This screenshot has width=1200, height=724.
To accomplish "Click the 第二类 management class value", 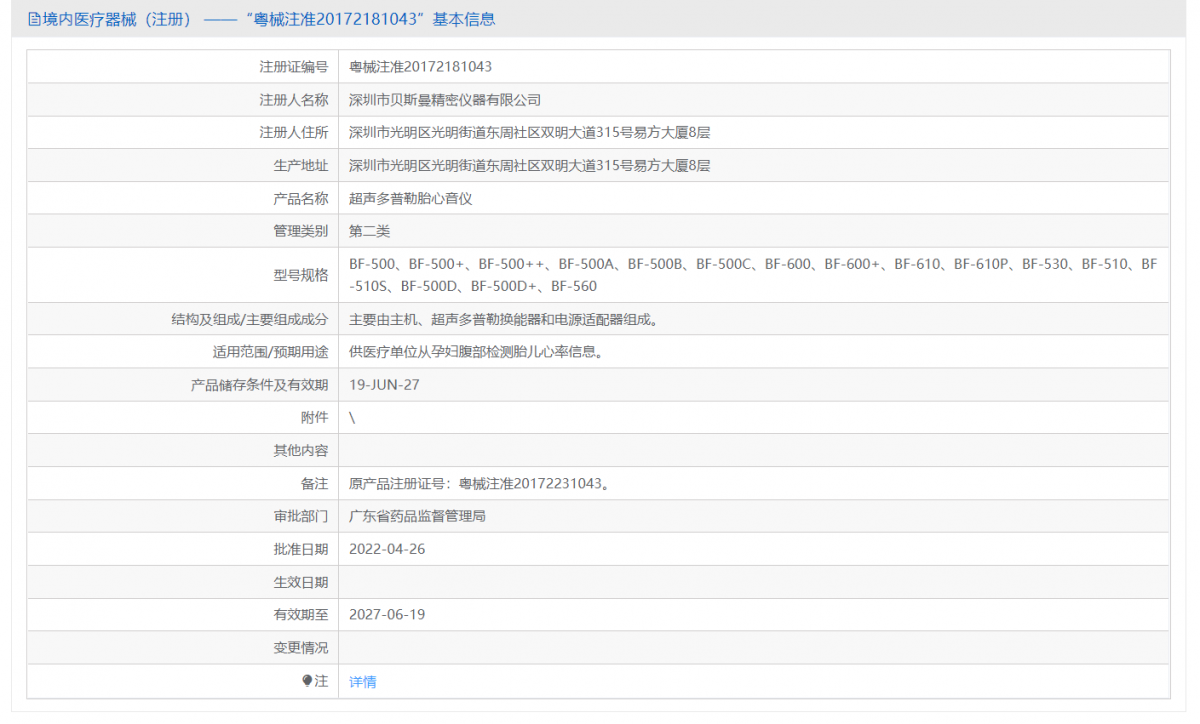I will coord(369,231).
